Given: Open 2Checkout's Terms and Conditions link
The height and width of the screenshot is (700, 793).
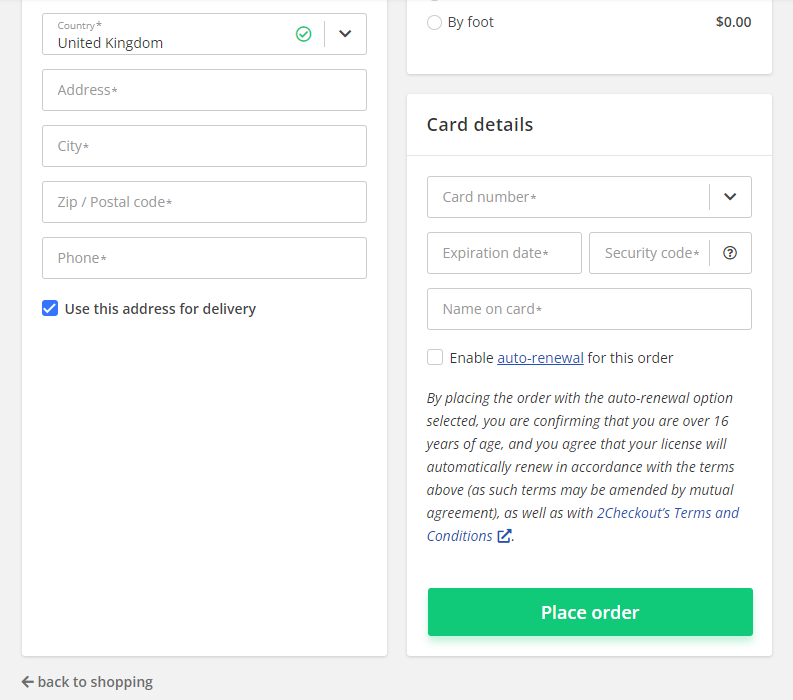Looking at the screenshot, I should pyautogui.click(x=583, y=524).
